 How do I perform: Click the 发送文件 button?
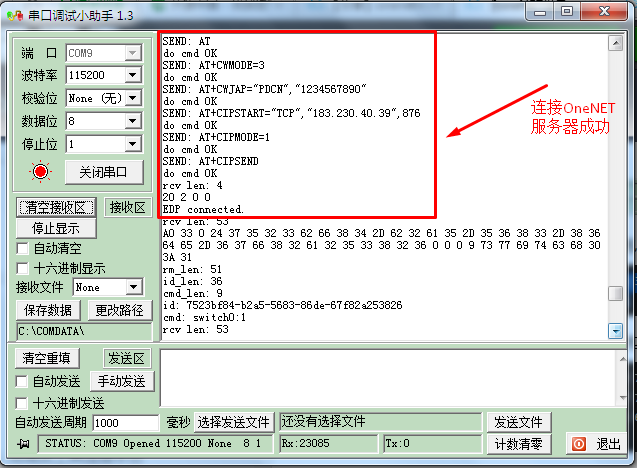pos(519,422)
